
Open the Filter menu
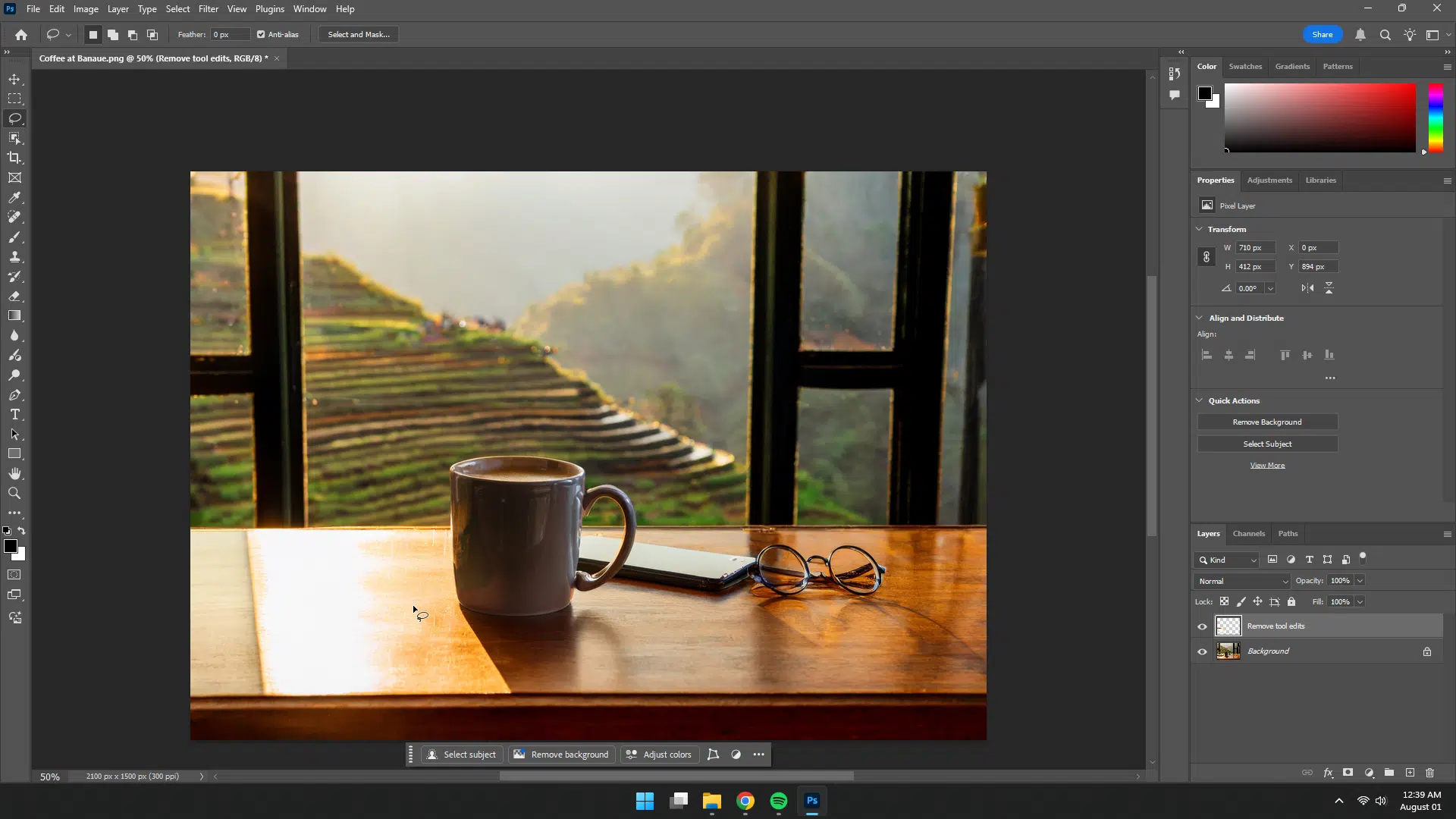point(208,9)
